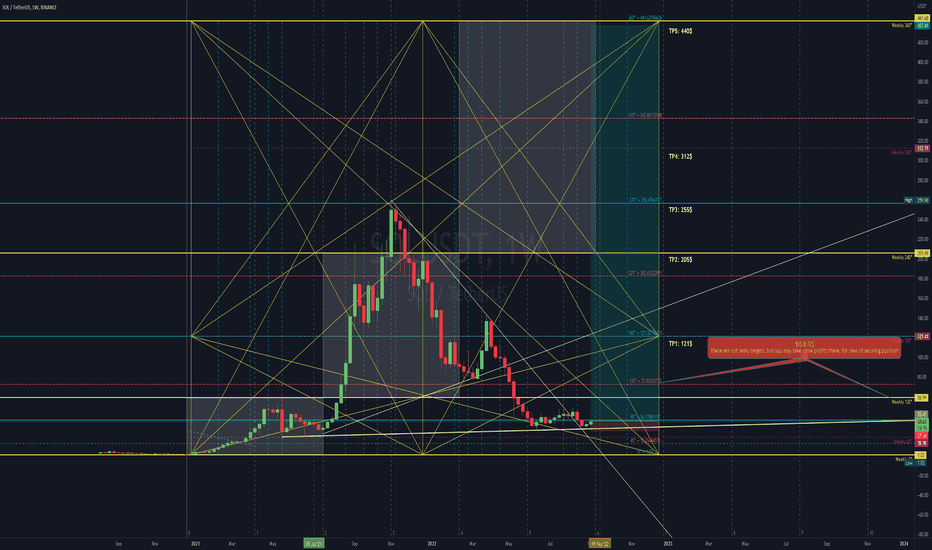Click the Weekly 120° line label

(x=902, y=402)
